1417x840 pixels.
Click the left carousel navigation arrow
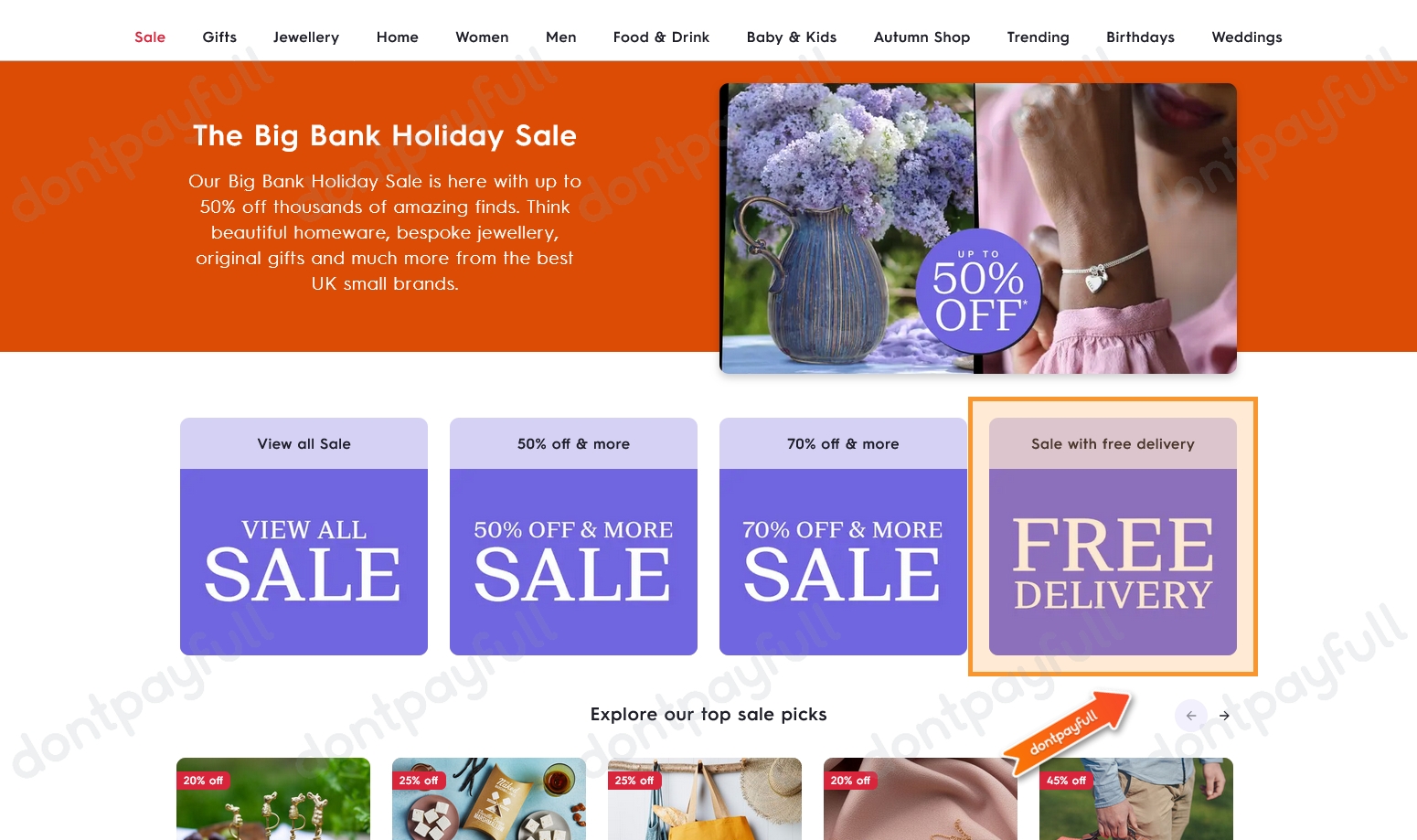[1191, 716]
